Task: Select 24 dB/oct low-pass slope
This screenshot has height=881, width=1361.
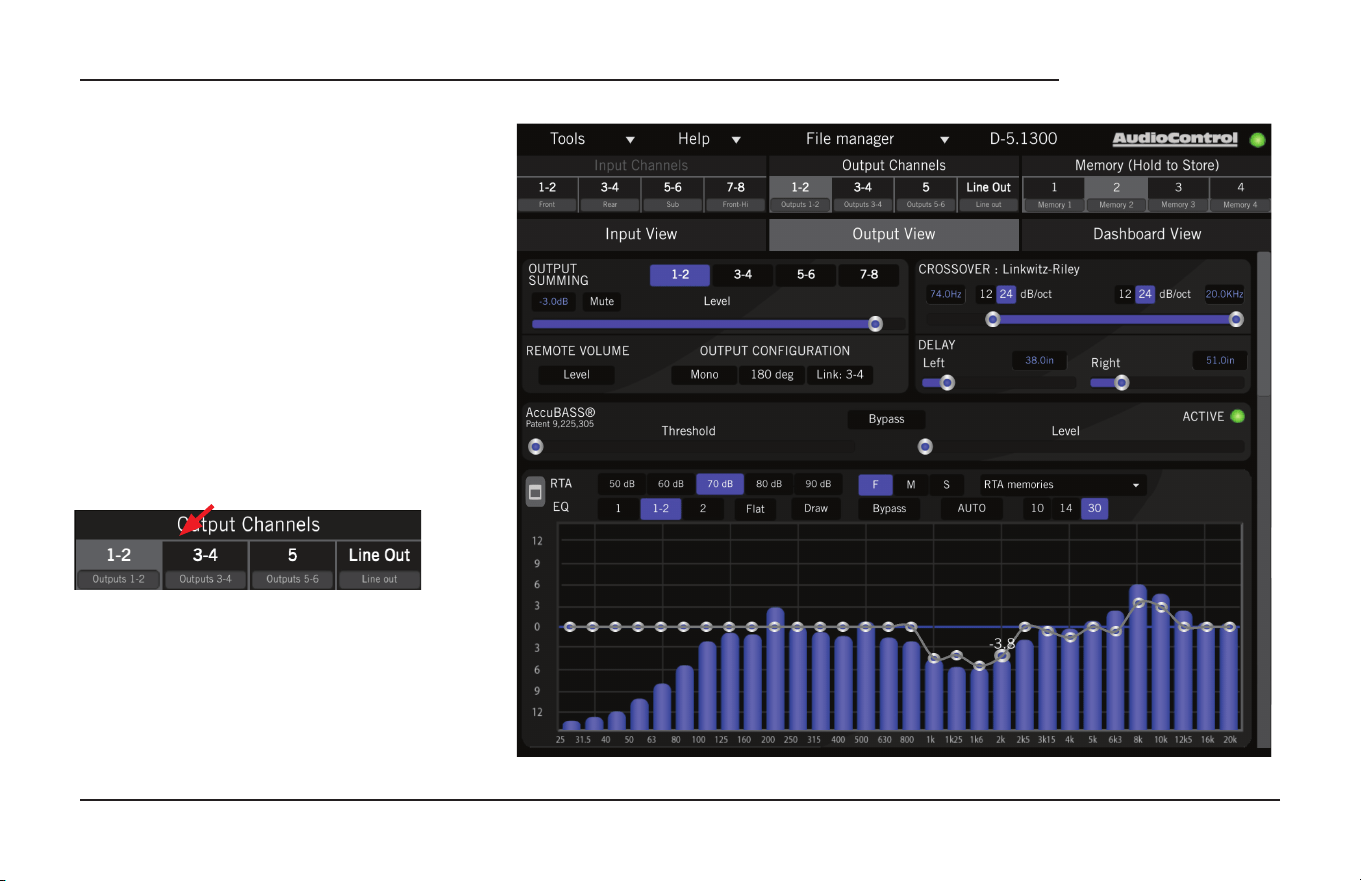Action: [x=1146, y=294]
